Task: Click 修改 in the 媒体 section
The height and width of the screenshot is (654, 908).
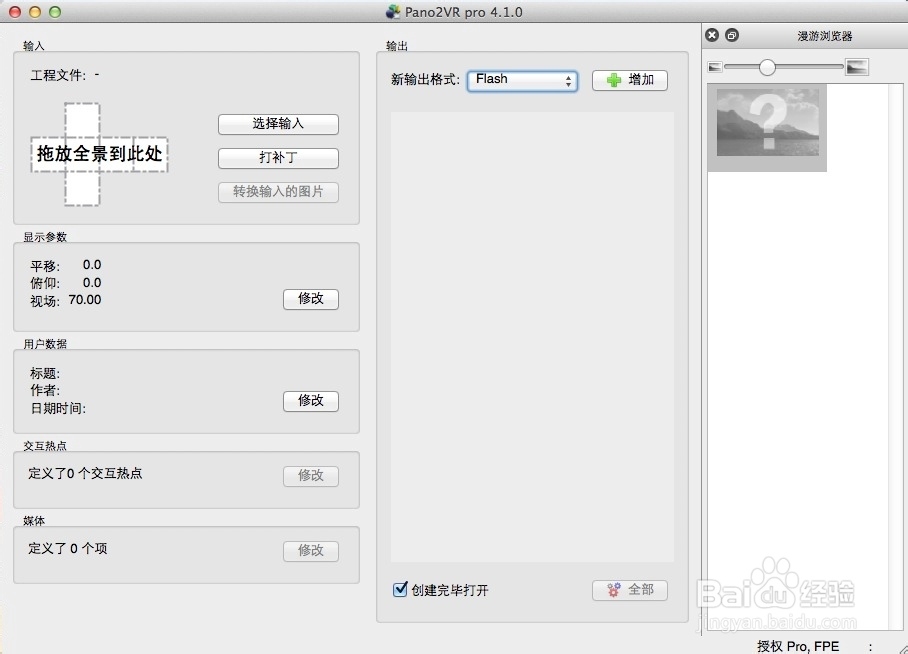Action: [x=310, y=550]
